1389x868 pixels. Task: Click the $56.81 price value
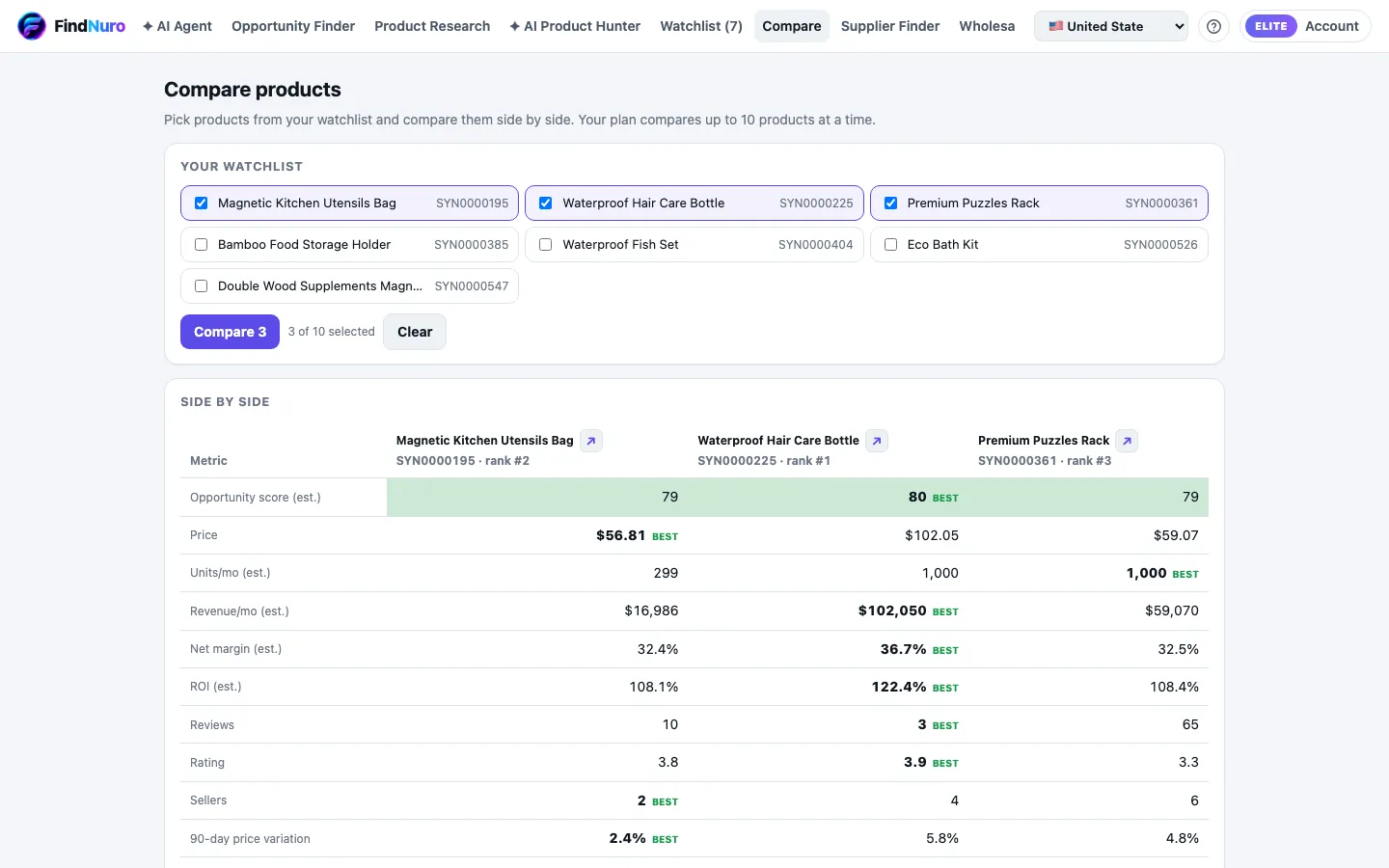pyautogui.click(x=620, y=535)
